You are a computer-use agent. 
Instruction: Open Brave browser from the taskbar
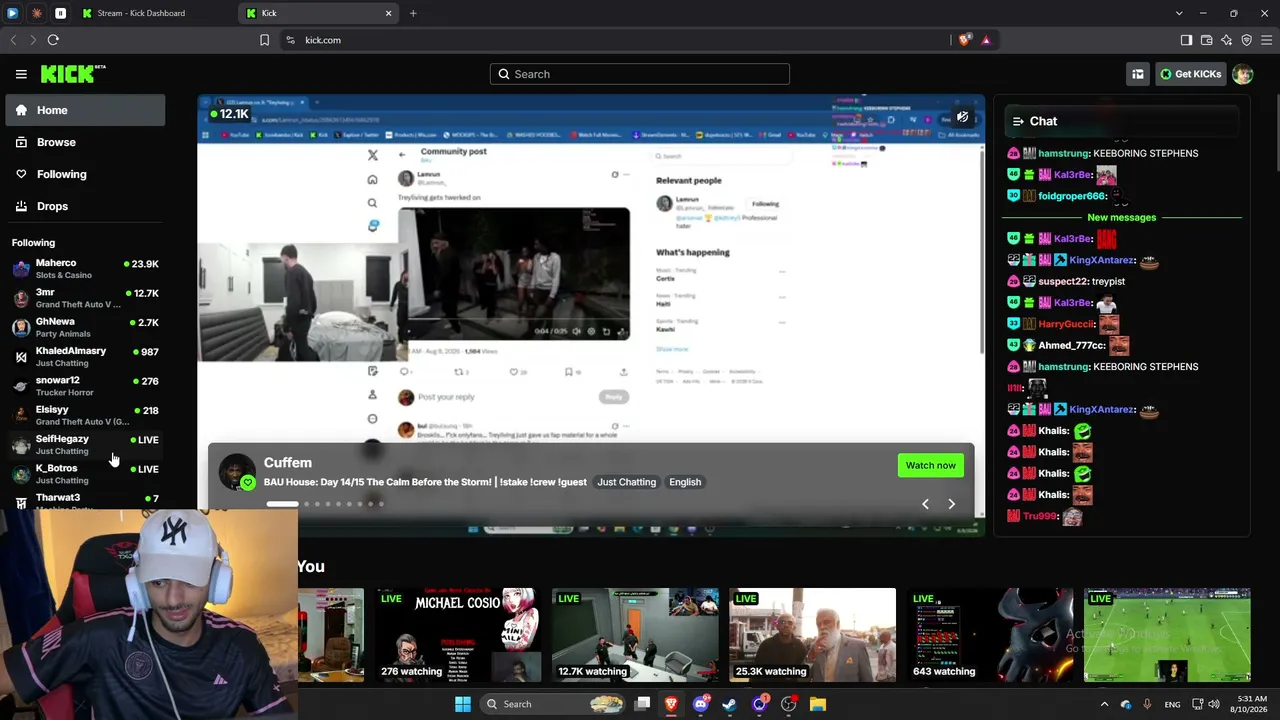point(671,704)
